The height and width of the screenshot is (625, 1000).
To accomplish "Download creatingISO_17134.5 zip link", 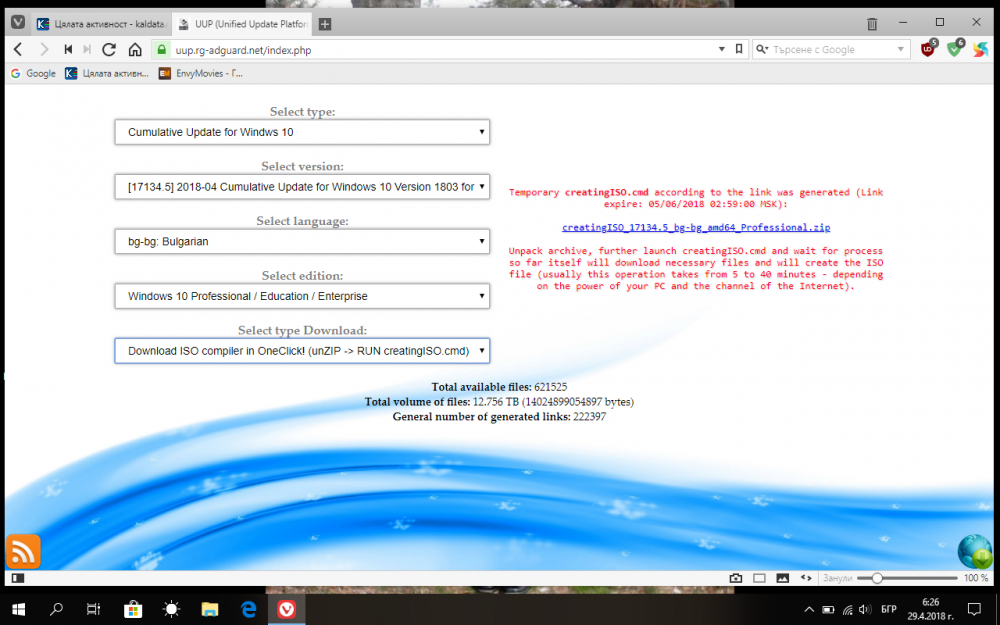I will (x=696, y=227).
